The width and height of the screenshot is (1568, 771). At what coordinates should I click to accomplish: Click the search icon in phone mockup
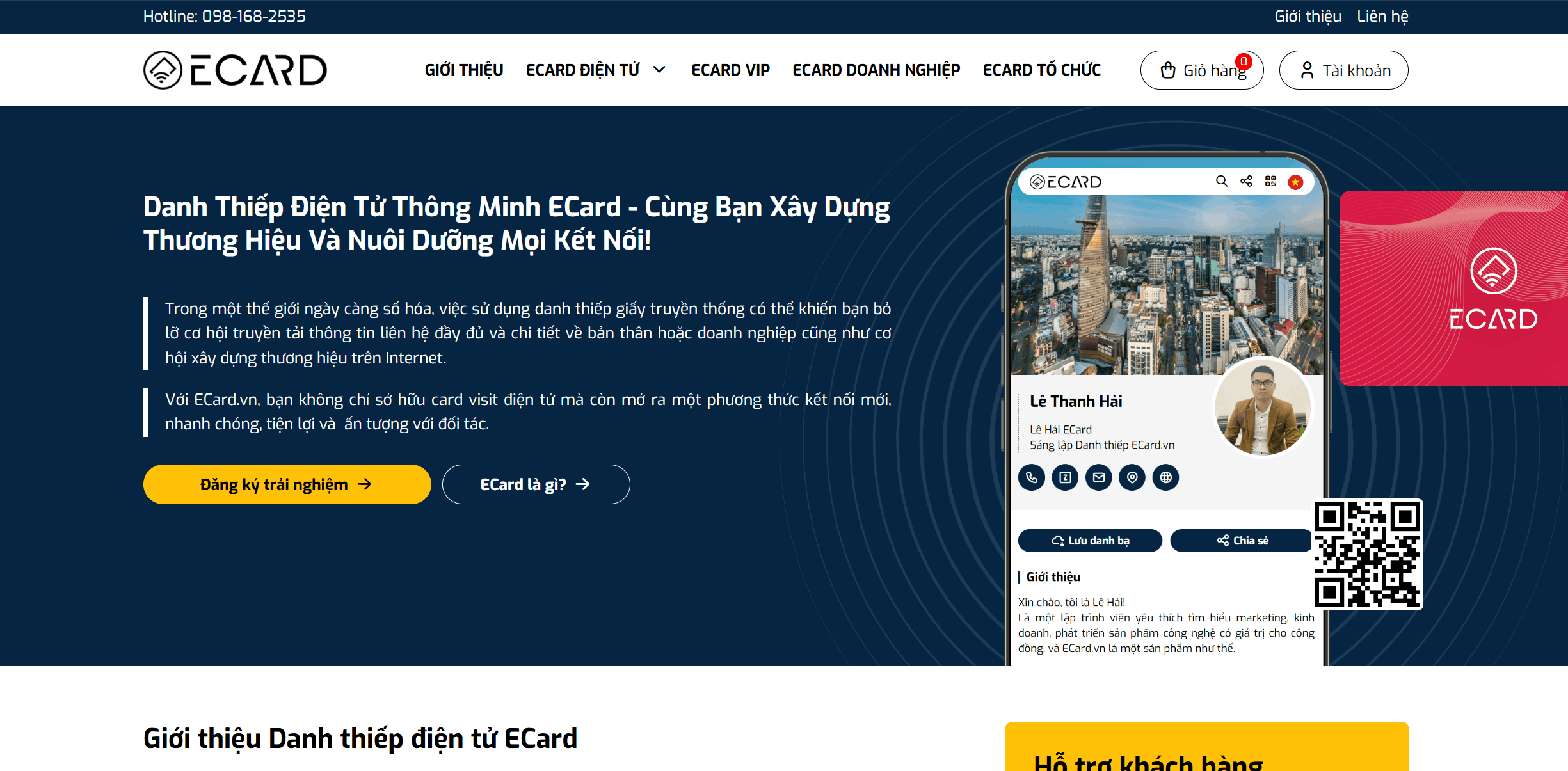(1222, 182)
